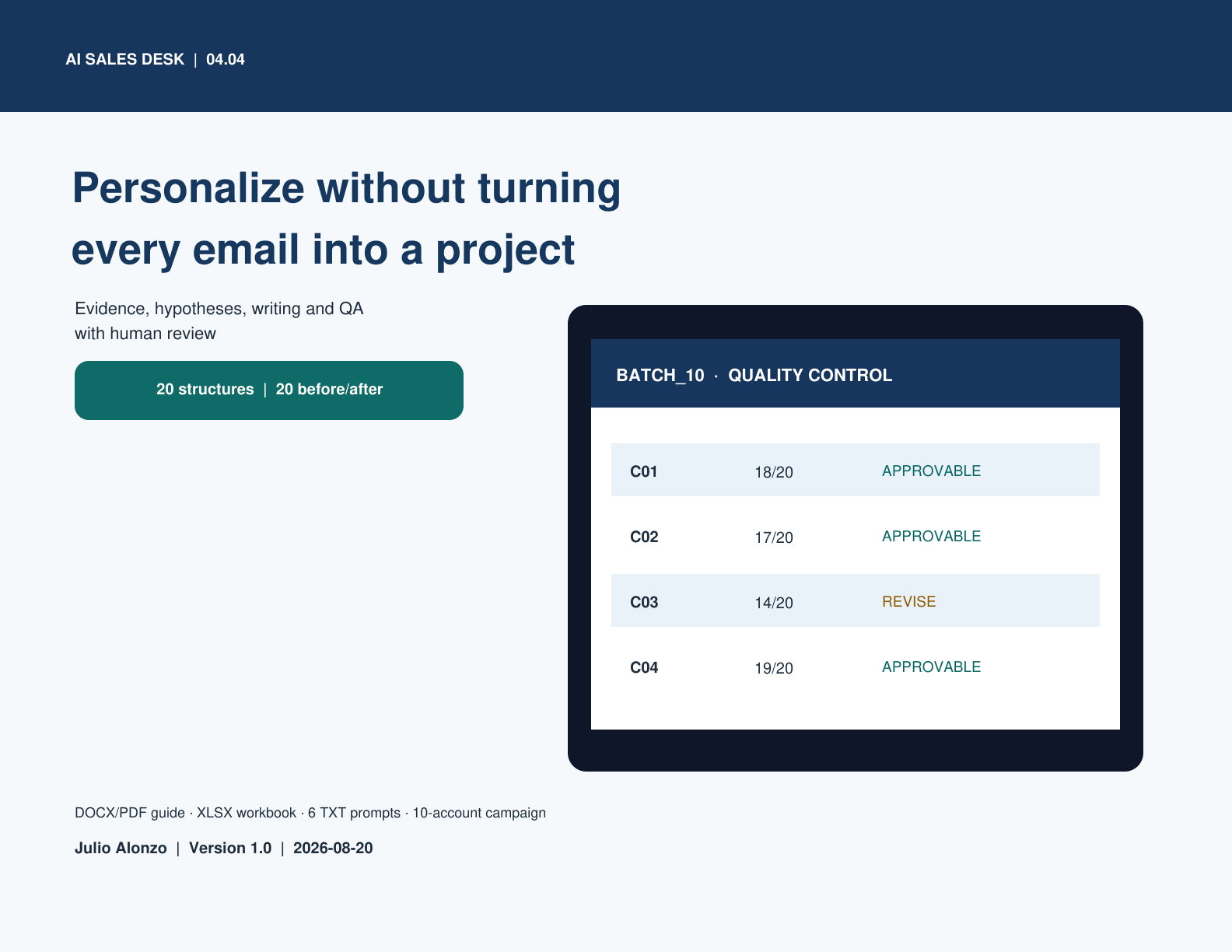Click the '20 structures | 20 before/after' teal button

(269, 390)
